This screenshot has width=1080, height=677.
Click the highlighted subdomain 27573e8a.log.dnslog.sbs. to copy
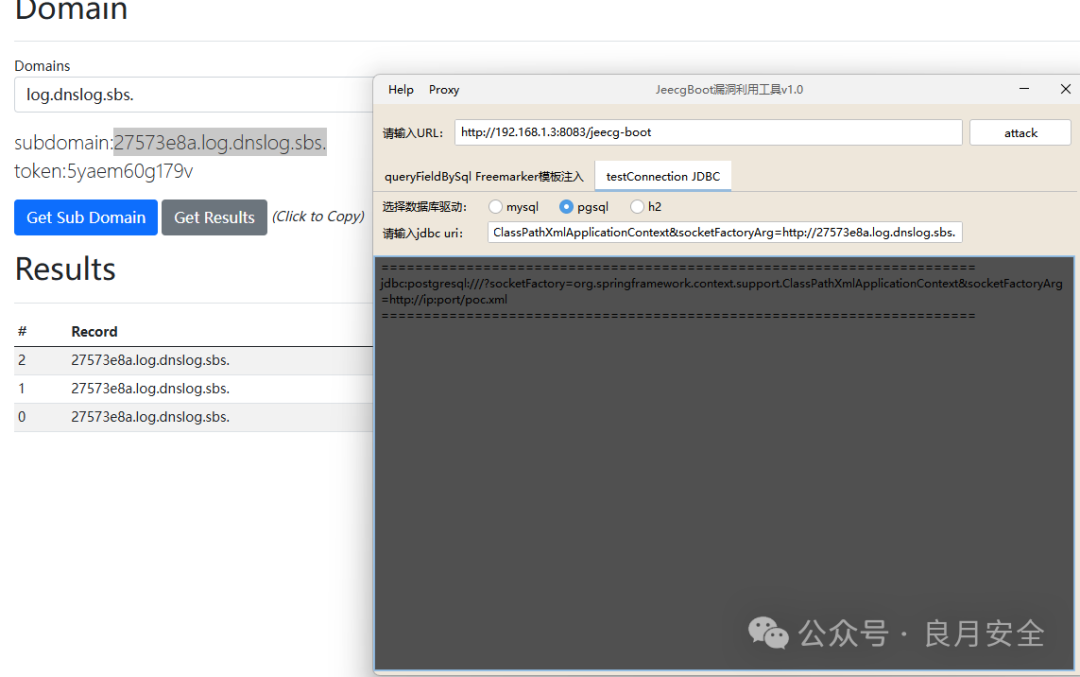(x=220, y=142)
